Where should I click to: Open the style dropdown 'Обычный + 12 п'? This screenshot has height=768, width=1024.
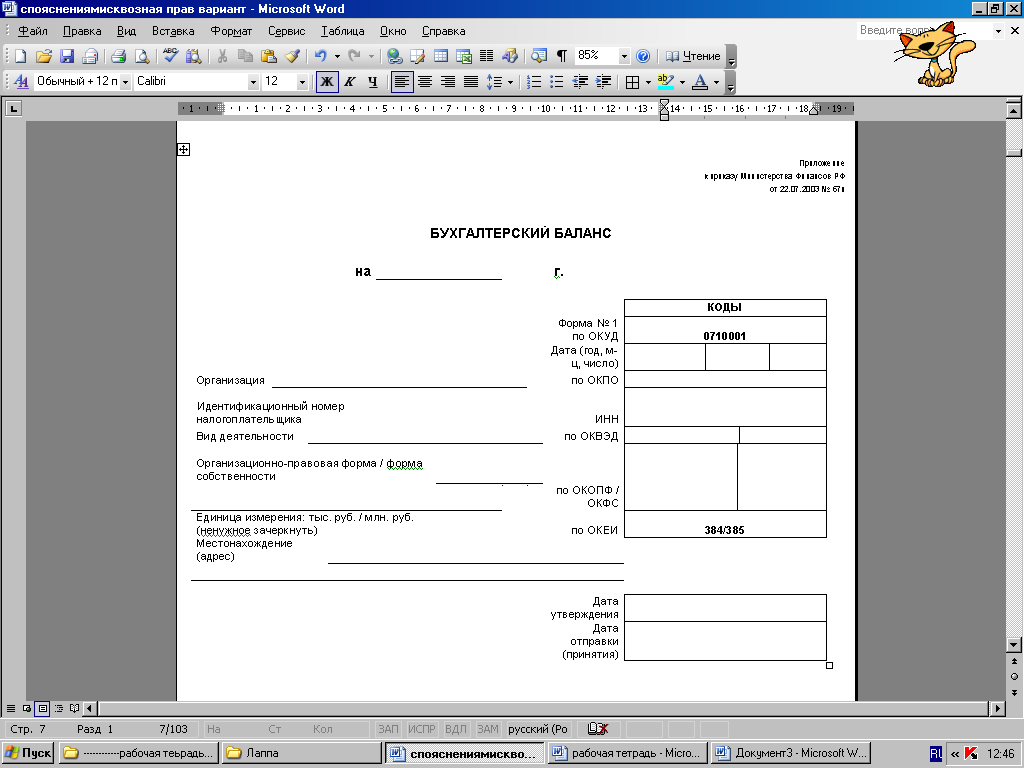click(125, 82)
